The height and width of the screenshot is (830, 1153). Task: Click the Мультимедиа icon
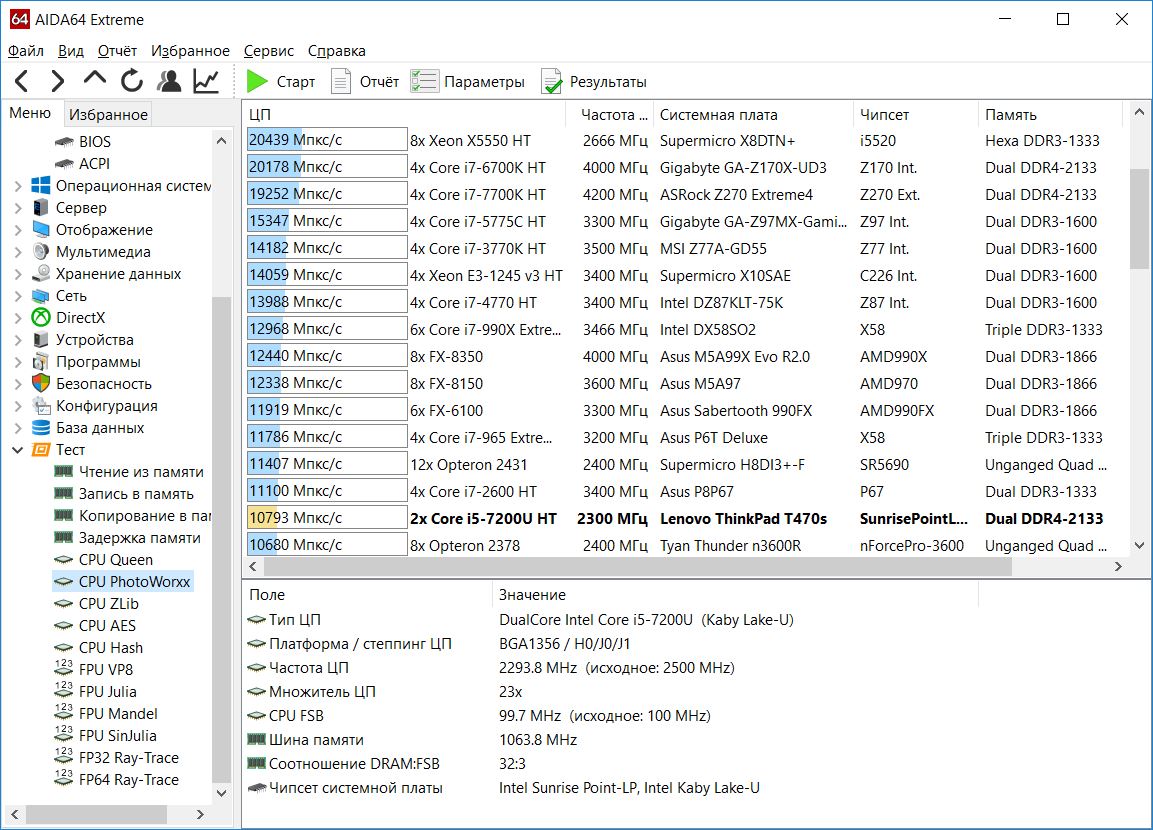[41, 251]
